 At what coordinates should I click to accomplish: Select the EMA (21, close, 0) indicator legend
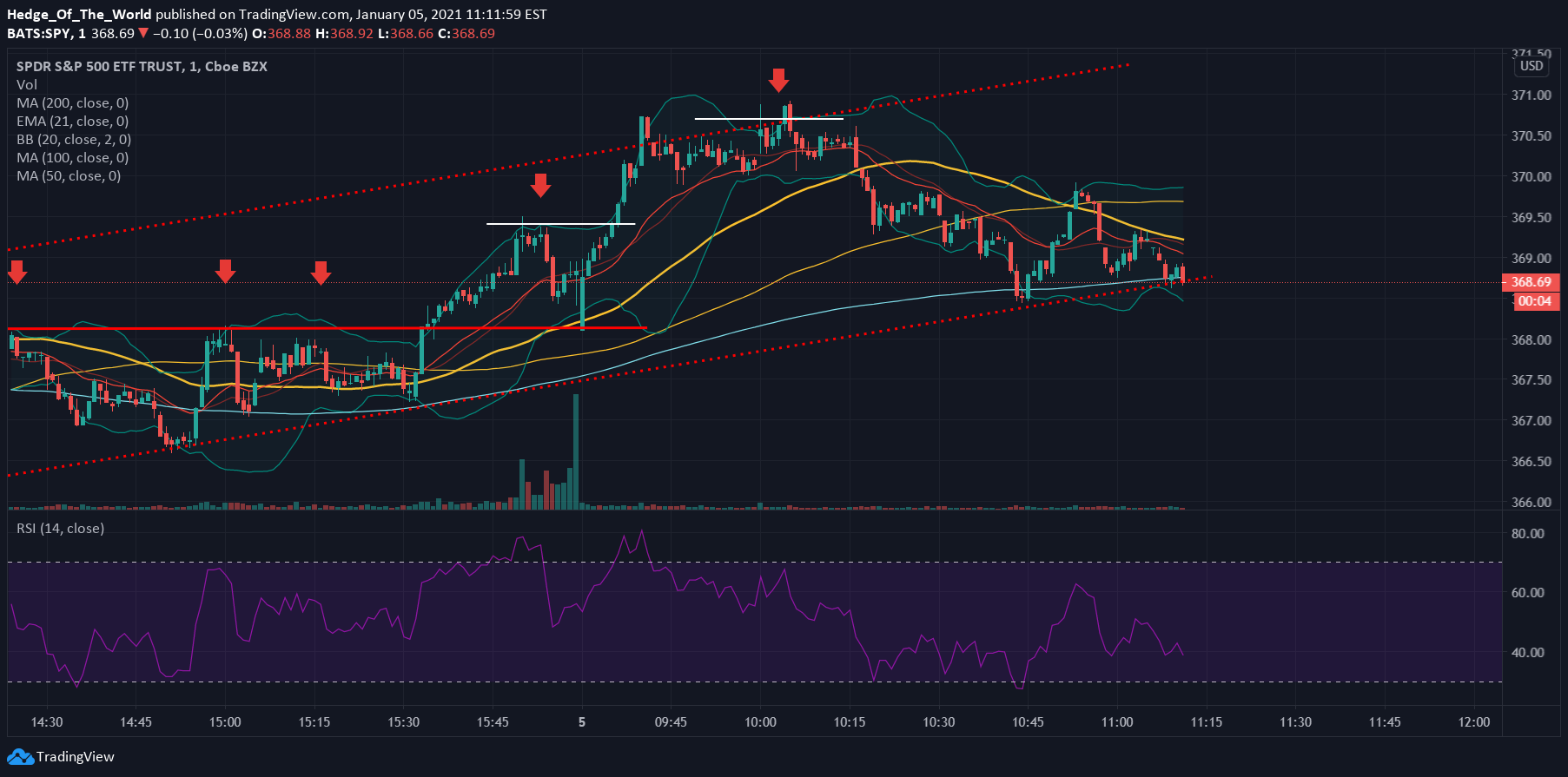click(x=73, y=122)
